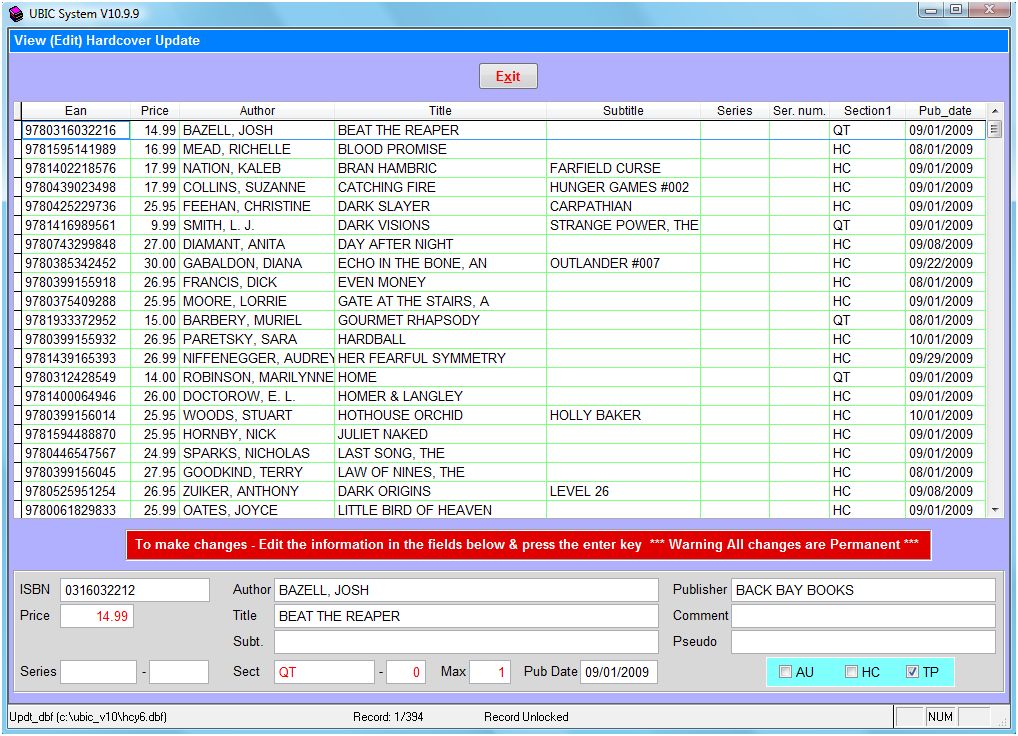This screenshot has width=1018, height=736.
Task: Click author cell GOODKIND, TERRY
Action: coord(257,472)
